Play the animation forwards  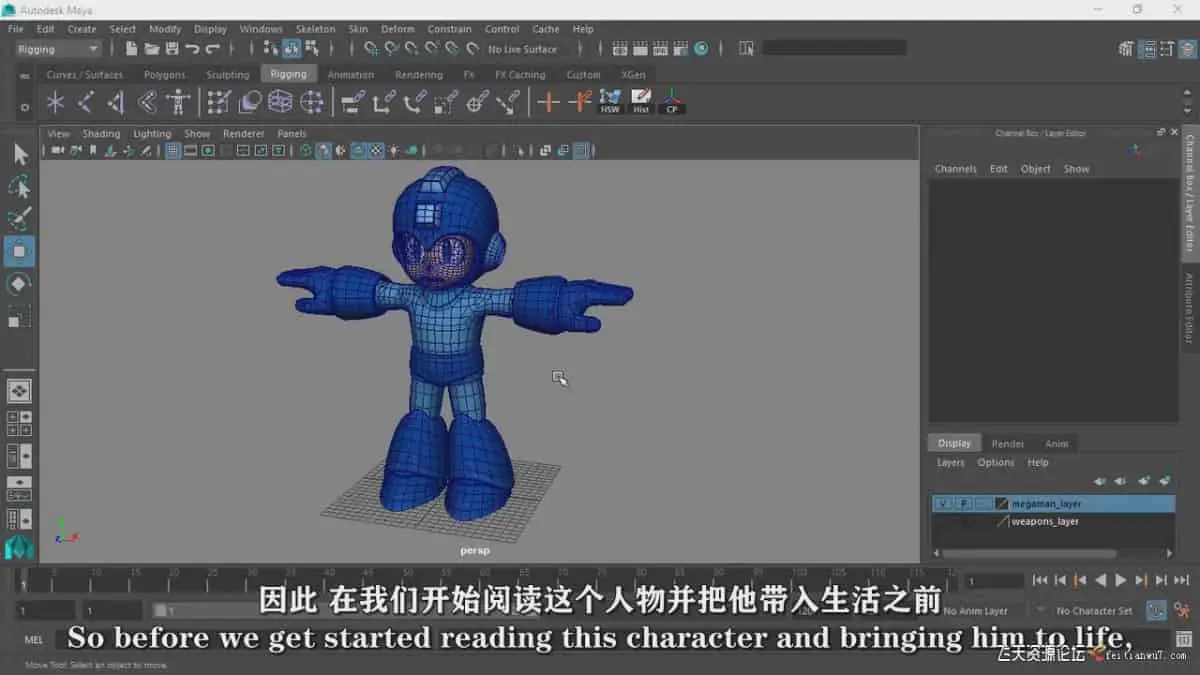tap(1121, 580)
